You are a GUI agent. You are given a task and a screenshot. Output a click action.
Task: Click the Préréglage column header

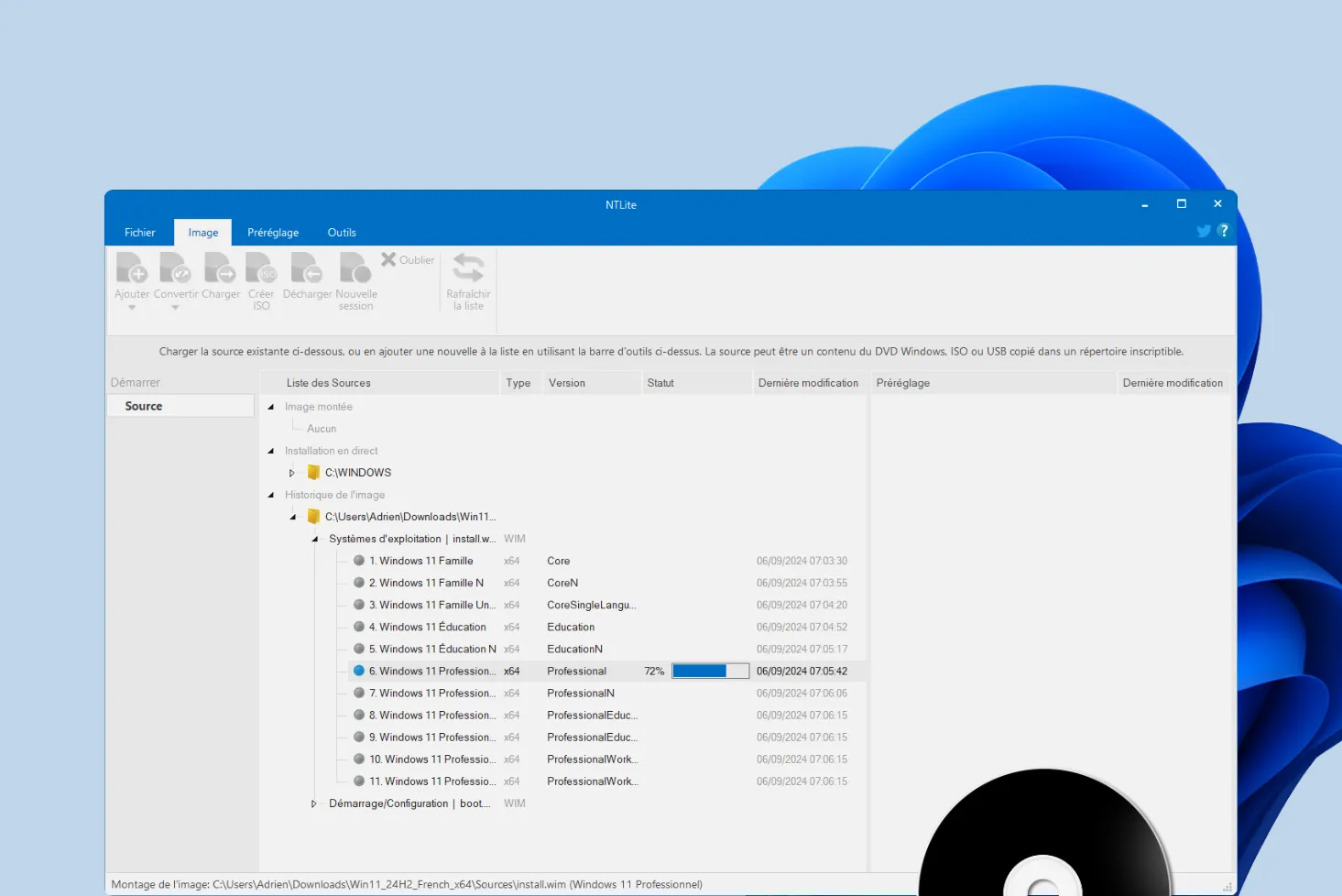click(x=994, y=383)
